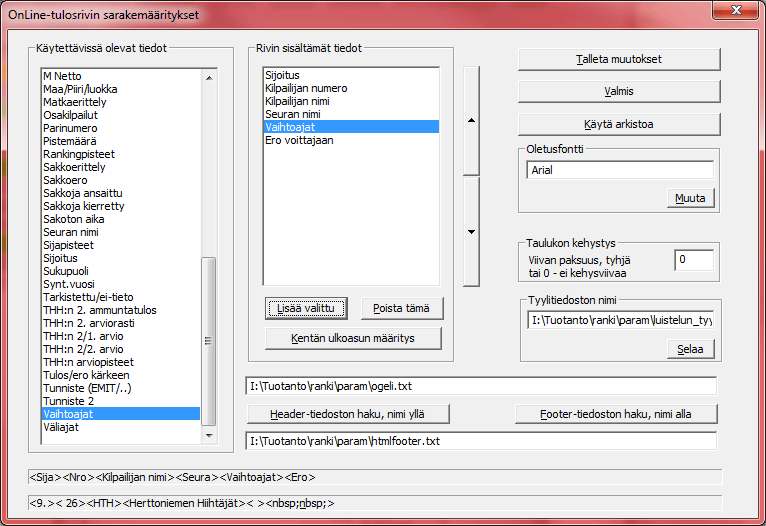Image resolution: width=766 pixels, height=526 pixels.
Task: Click the move-up arrow button
Action: coord(470,121)
